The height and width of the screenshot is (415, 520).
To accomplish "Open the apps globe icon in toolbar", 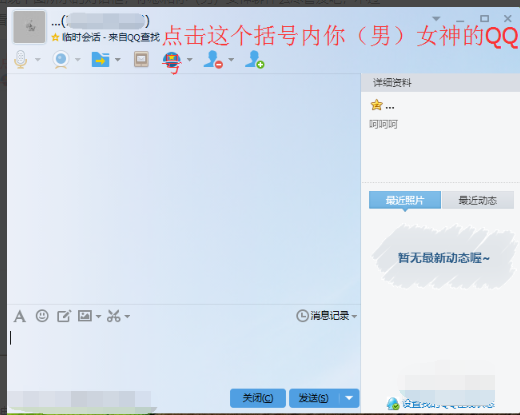I will coord(172,61).
